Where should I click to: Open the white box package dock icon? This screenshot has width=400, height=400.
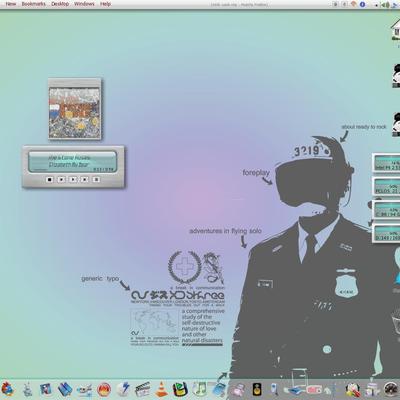point(372,389)
